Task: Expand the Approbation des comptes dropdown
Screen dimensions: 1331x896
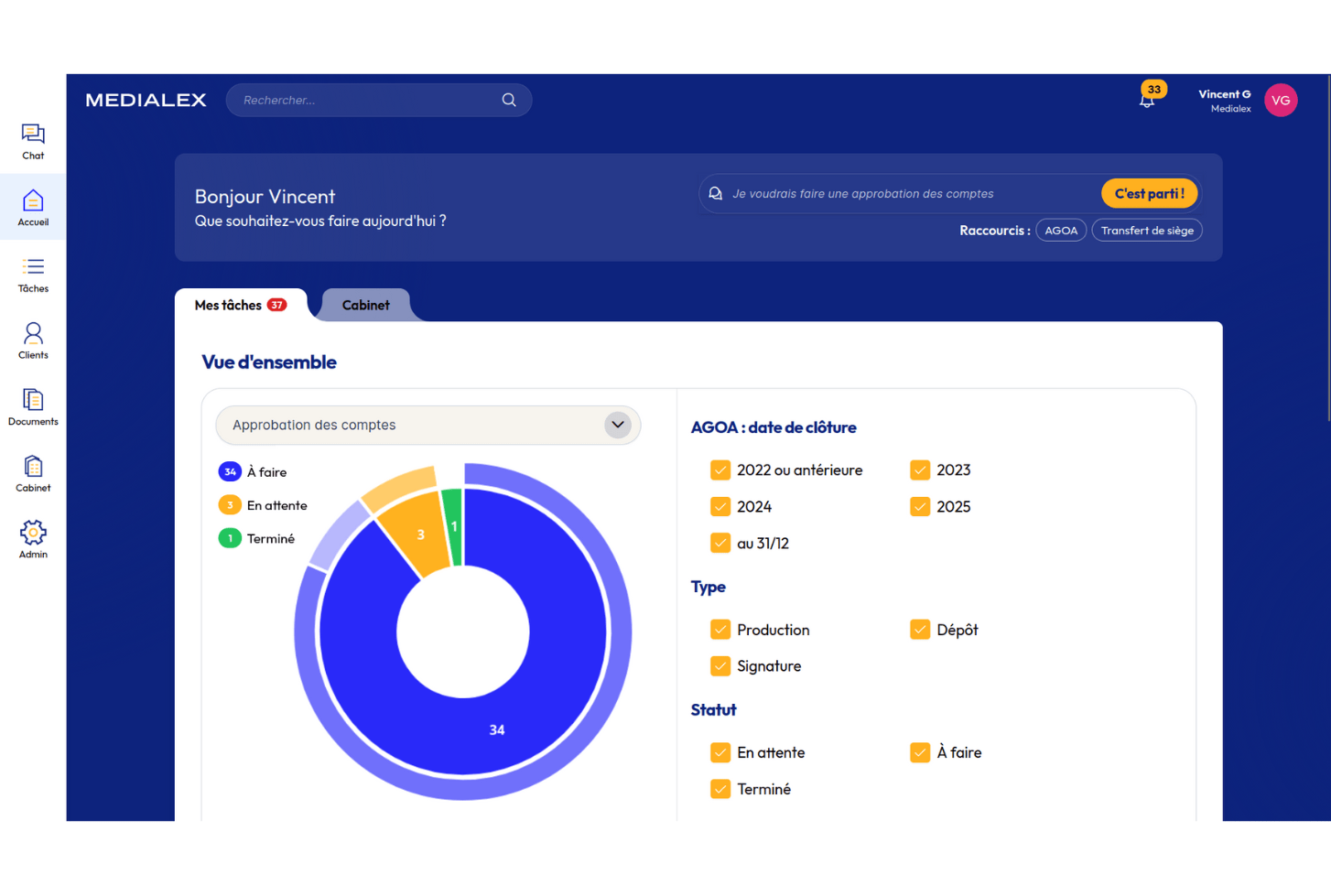Action: [617, 425]
